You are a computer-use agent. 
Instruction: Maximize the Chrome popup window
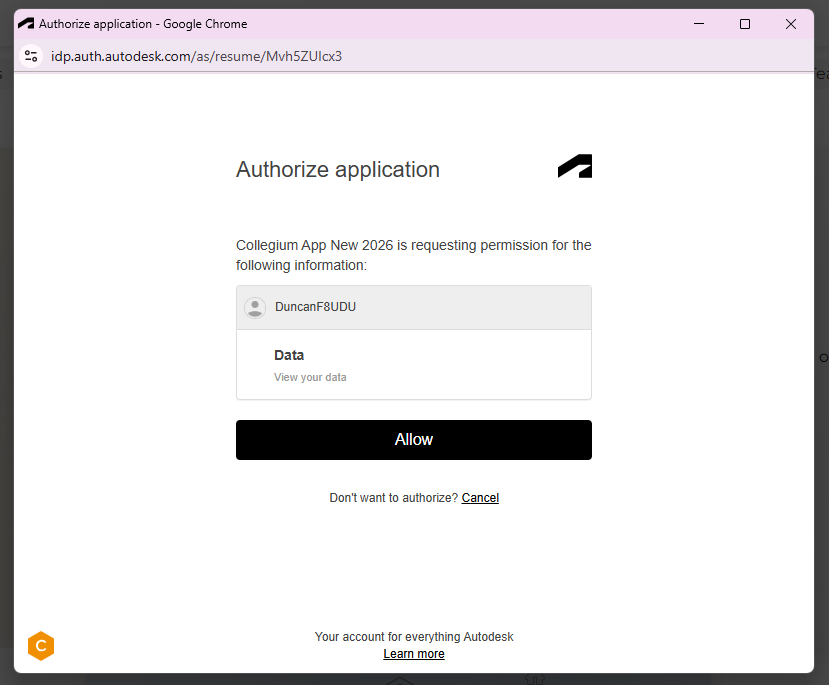pos(744,24)
